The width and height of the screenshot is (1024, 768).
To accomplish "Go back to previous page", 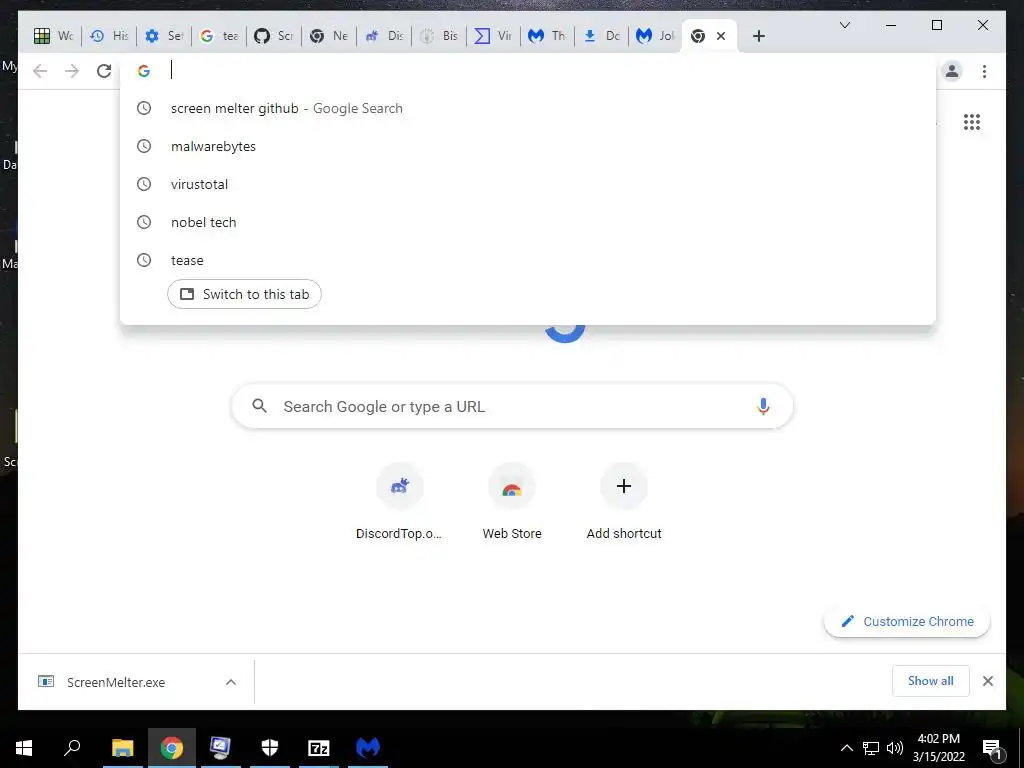I will [40, 71].
